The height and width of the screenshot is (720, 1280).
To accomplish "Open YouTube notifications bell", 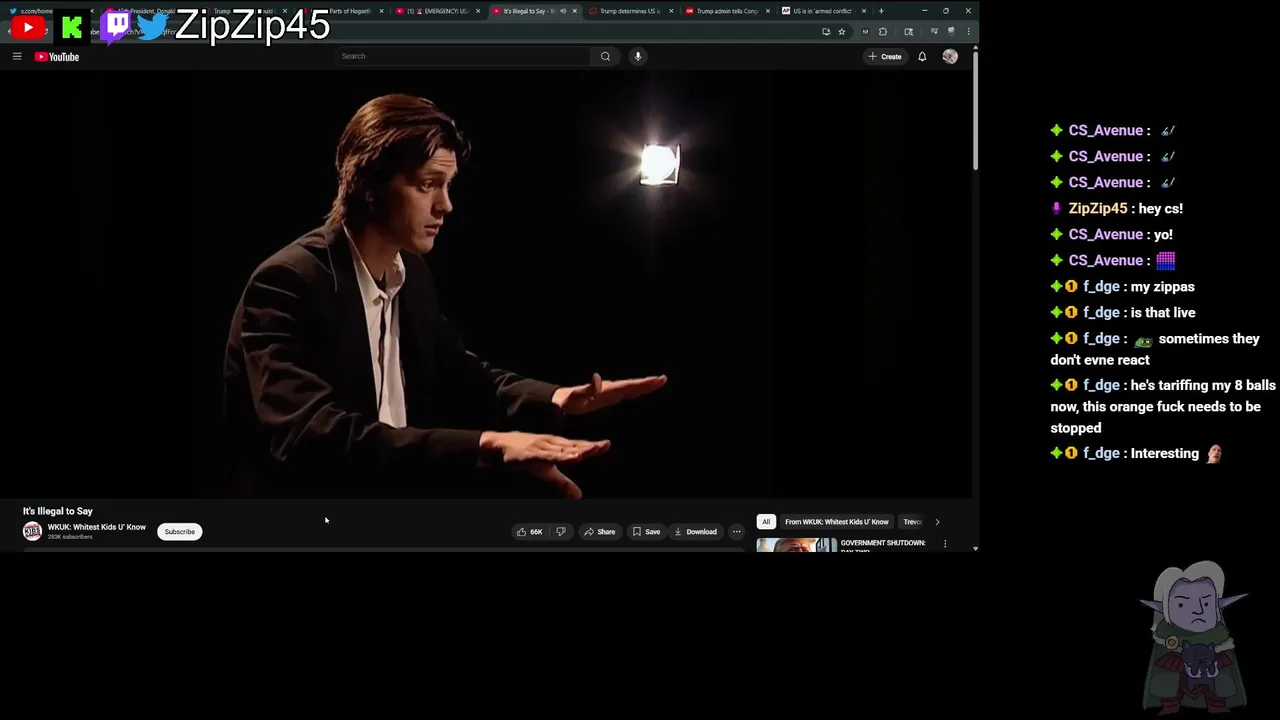I will 922,57.
